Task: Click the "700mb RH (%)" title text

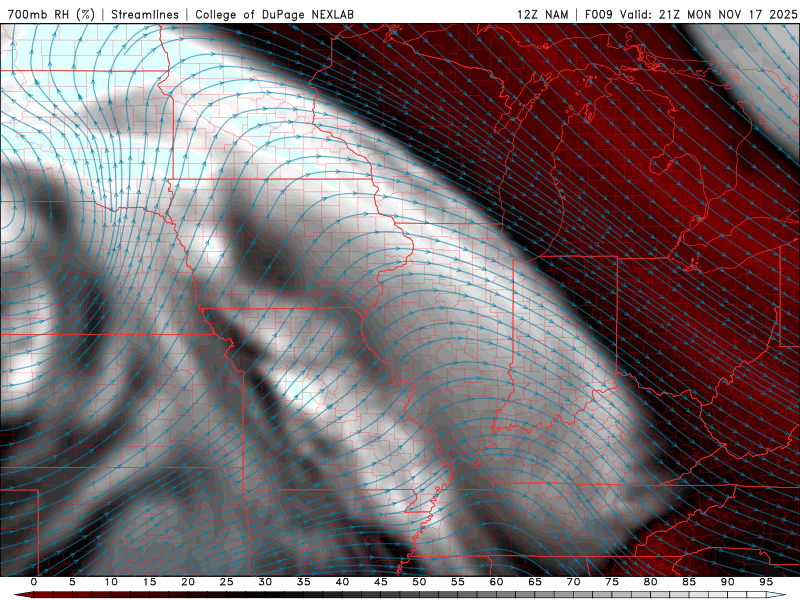Action: pos(52,14)
